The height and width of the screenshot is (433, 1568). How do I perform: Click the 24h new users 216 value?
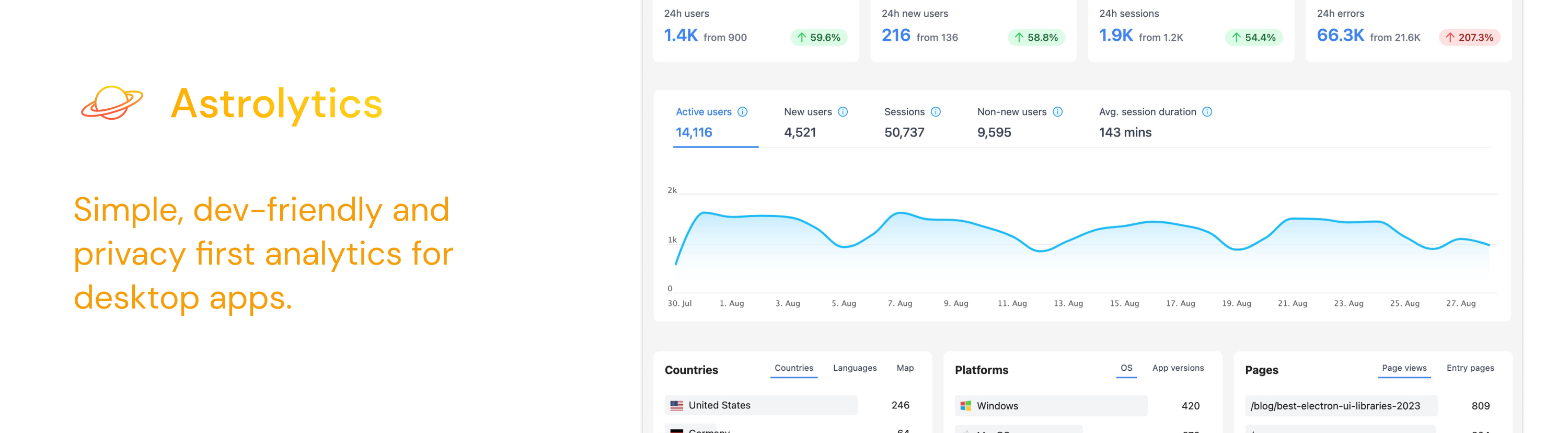[896, 36]
